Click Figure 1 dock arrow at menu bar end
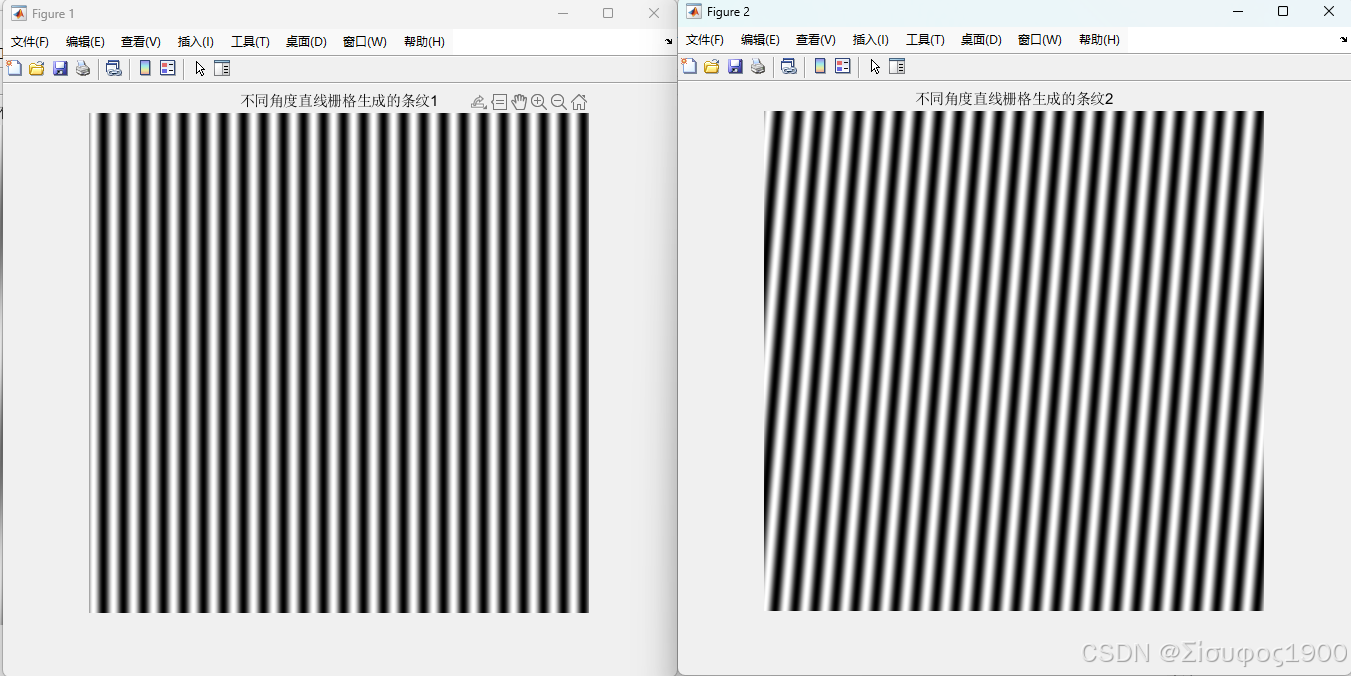The height and width of the screenshot is (676, 1351). pos(669,42)
